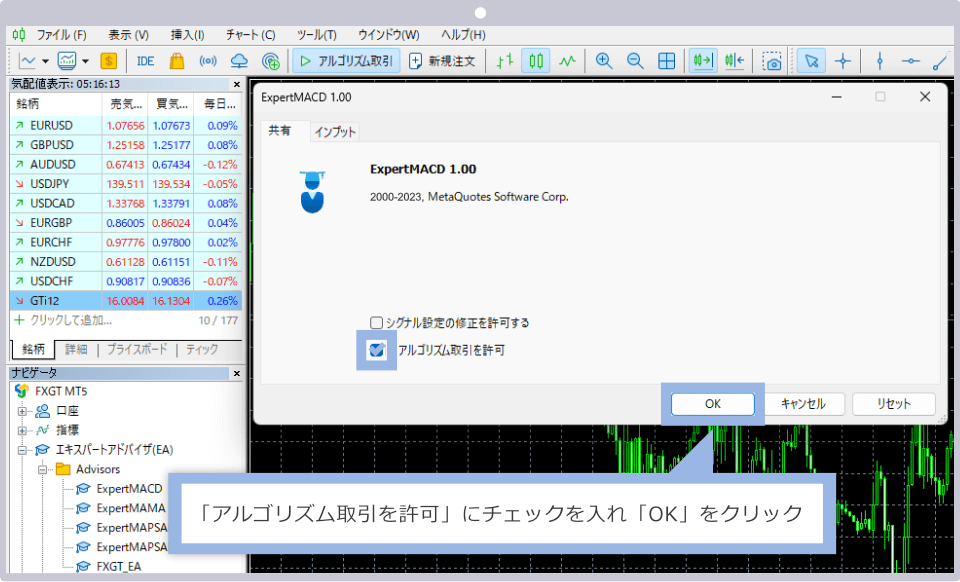Select ExpertMAMA in navigator tree

130,508
